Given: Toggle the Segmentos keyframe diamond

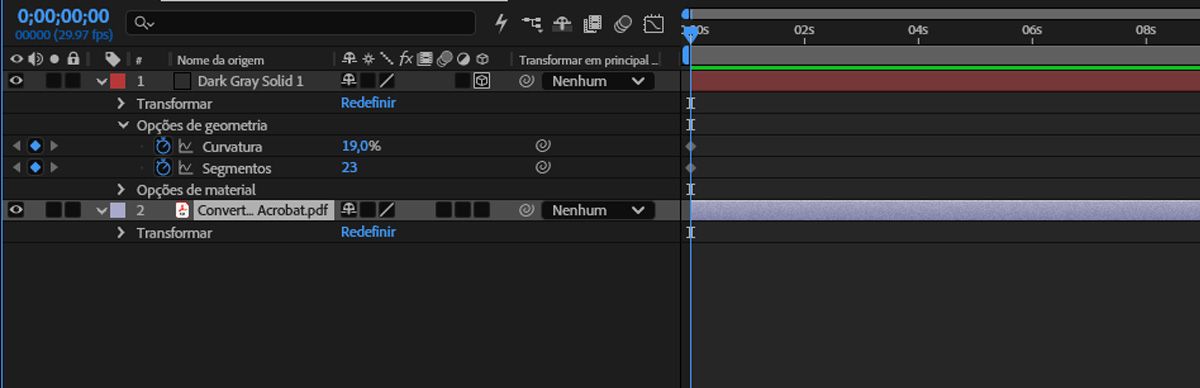Looking at the screenshot, I should point(35,168).
